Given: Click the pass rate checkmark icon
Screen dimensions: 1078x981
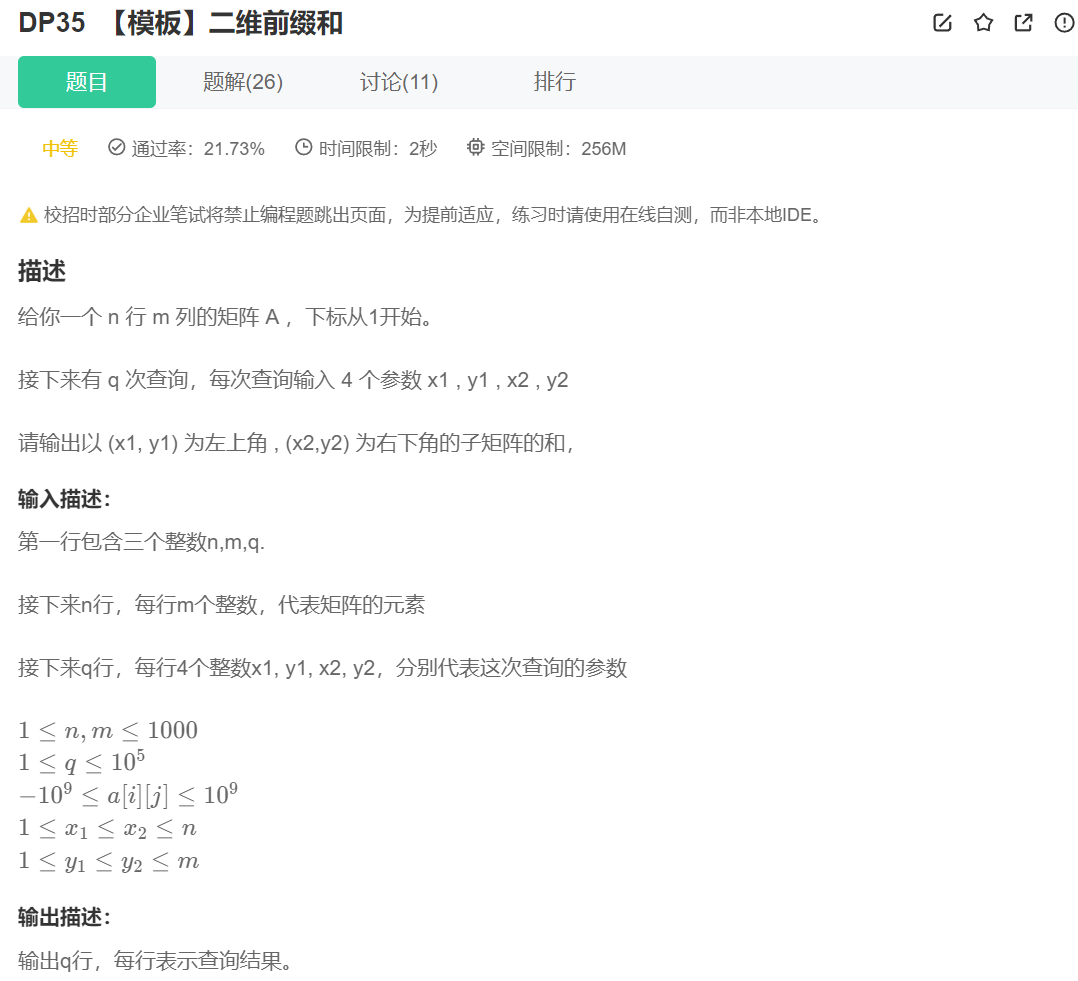Looking at the screenshot, I should point(116,147).
